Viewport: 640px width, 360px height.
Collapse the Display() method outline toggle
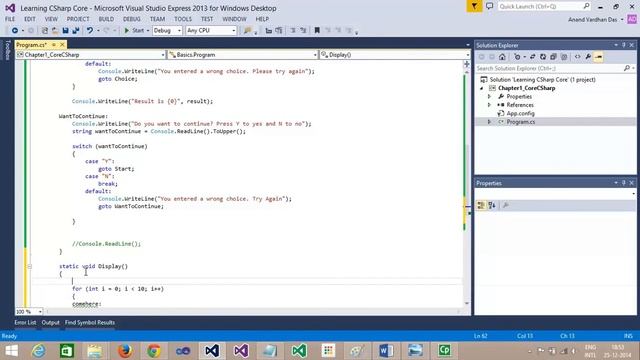coord(29,266)
